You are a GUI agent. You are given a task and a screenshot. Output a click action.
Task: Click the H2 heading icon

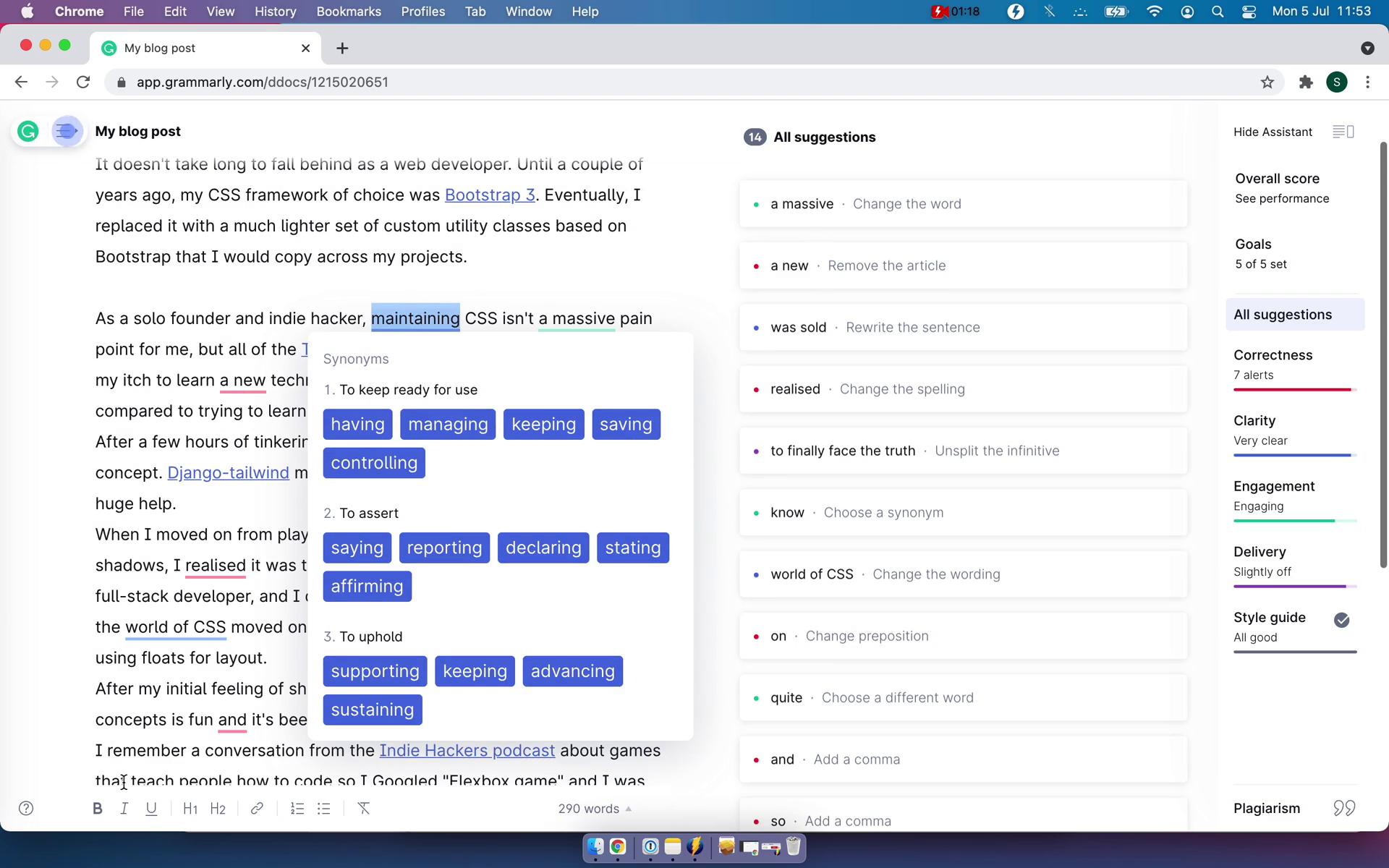218,808
